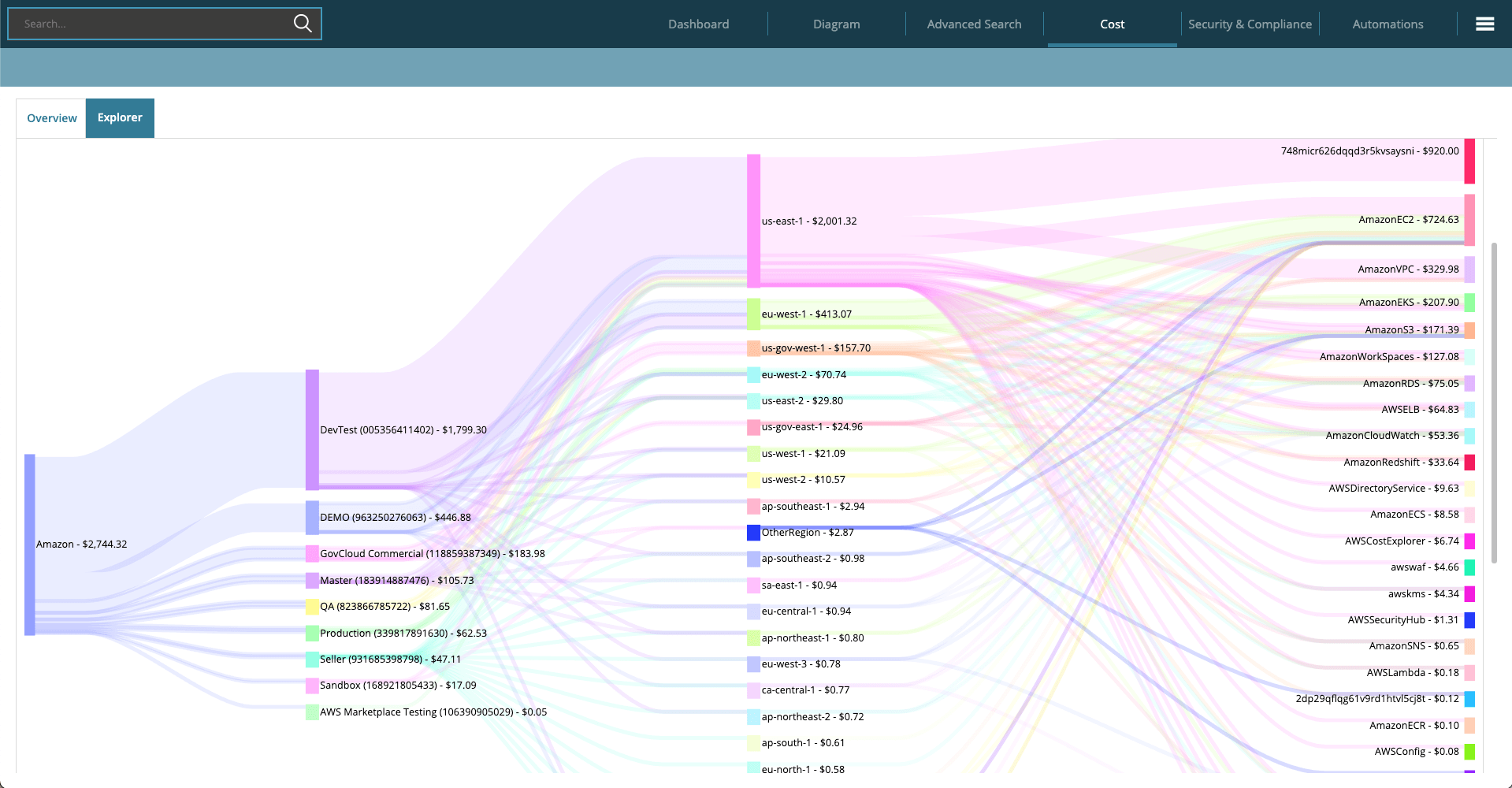The image size is (1512, 788).
Task: Click 'DevTest (005356411402) - $1,799.30' label
Action: (403, 430)
